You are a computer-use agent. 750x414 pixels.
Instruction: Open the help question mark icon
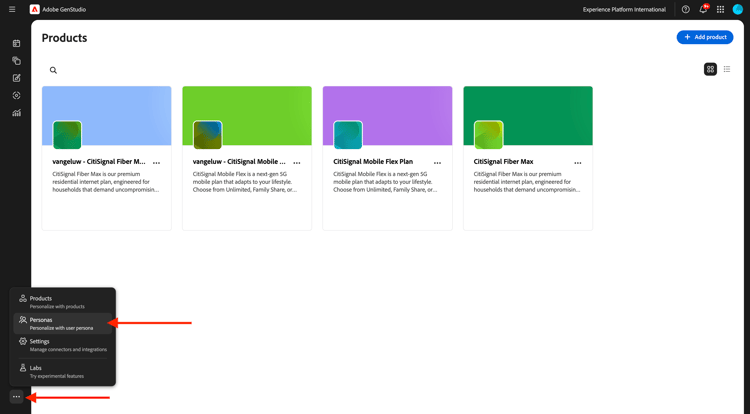tap(685, 10)
